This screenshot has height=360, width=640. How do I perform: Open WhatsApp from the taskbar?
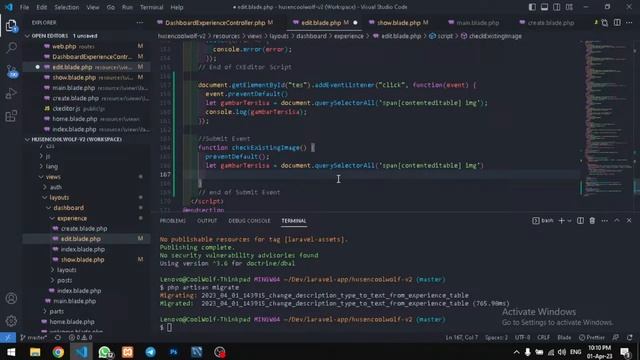[x=105, y=352]
